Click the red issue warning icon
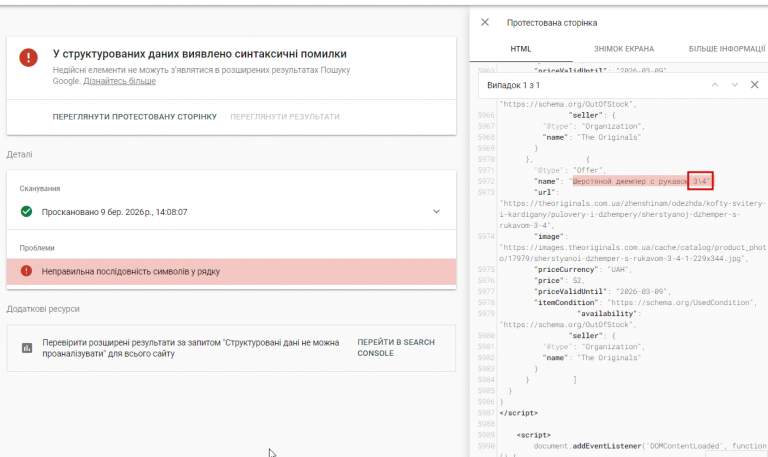 tap(26, 271)
